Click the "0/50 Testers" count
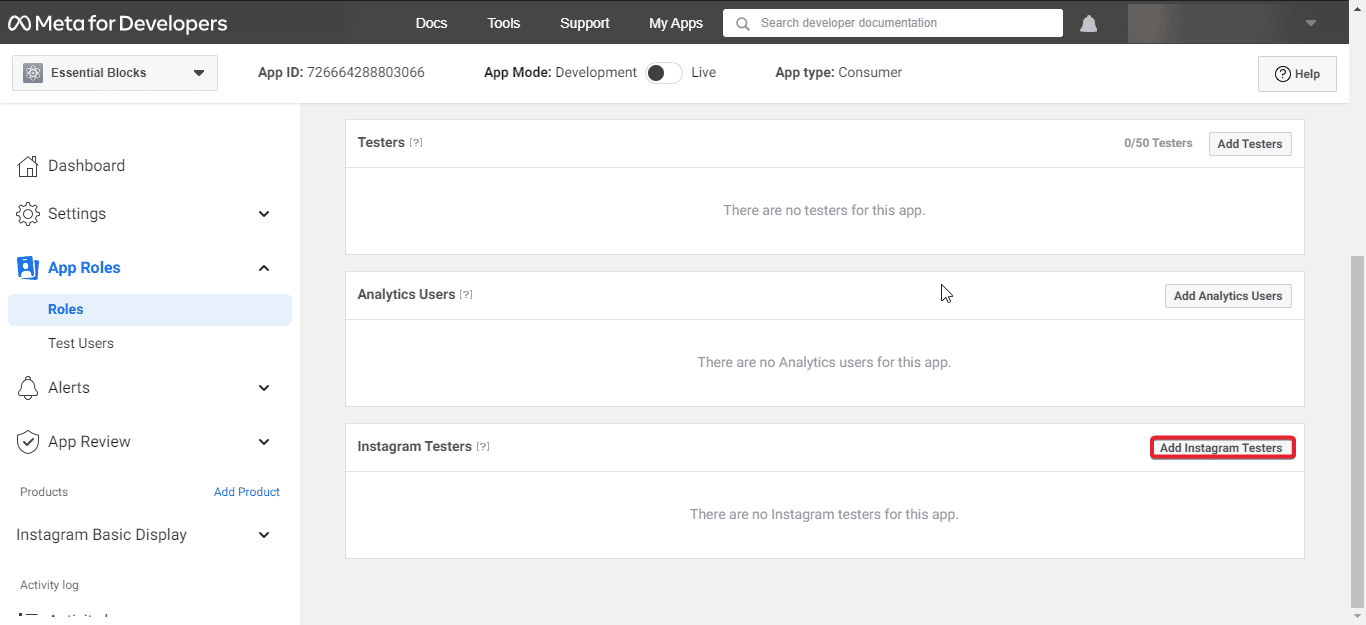Screen dimensions: 1366x625 [1158, 143]
